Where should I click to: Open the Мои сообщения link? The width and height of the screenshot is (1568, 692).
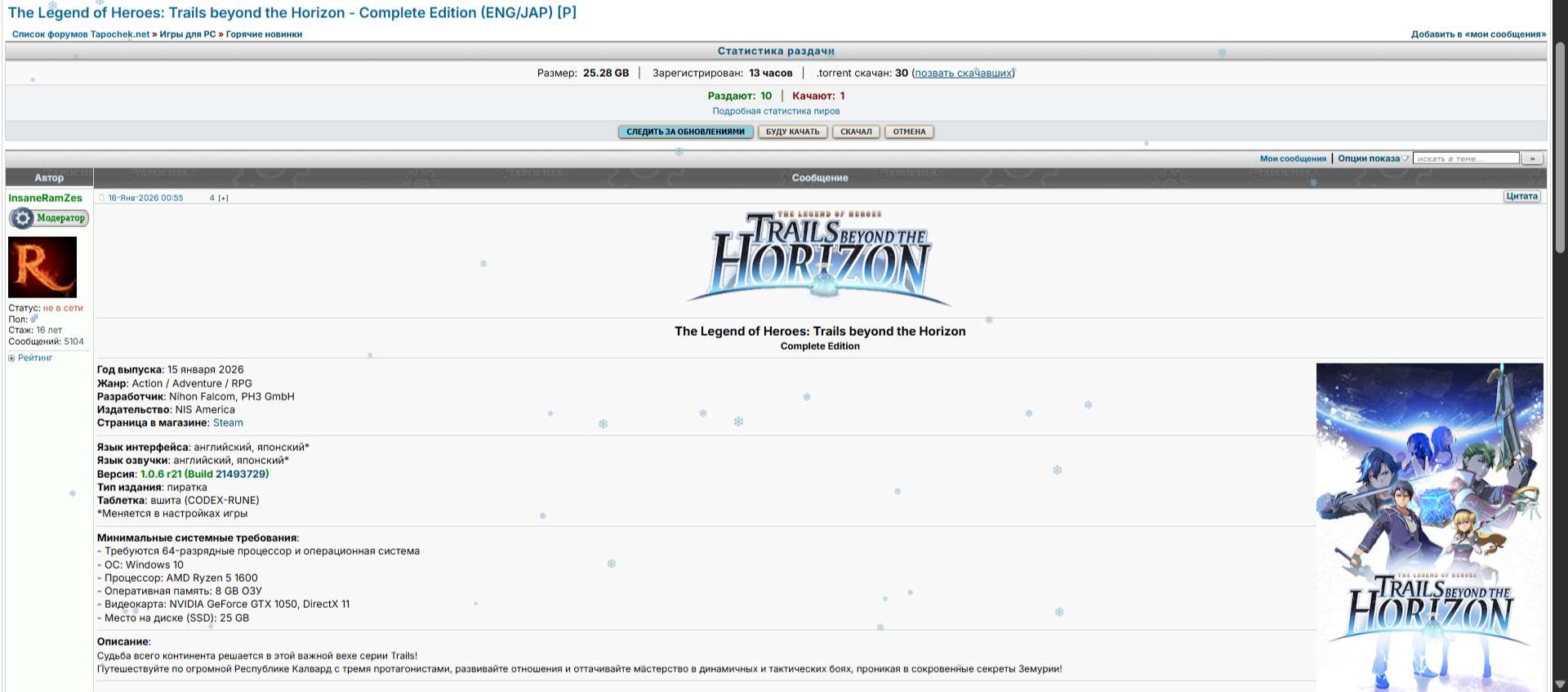click(x=1293, y=158)
